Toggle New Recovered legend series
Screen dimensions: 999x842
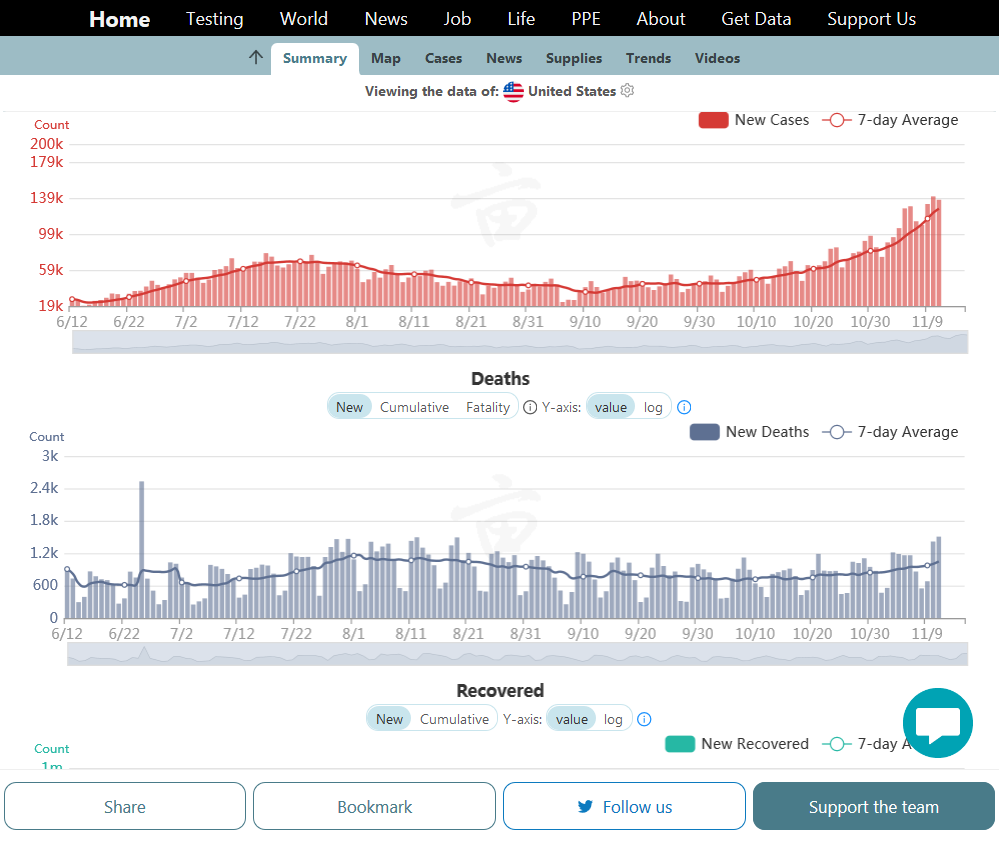click(x=736, y=744)
